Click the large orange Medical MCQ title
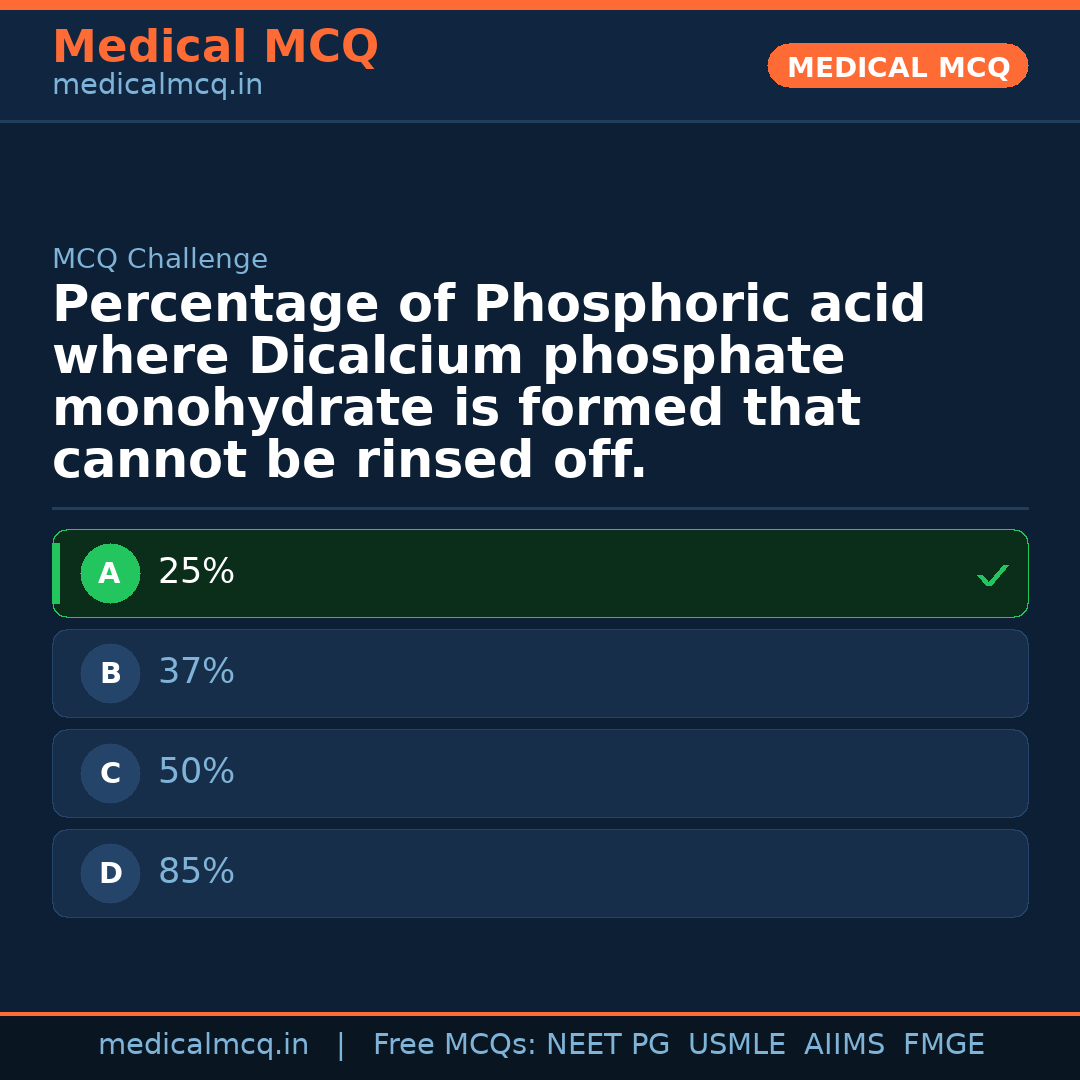Viewport: 1080px width, 1080px height. [x=215, y=47]
